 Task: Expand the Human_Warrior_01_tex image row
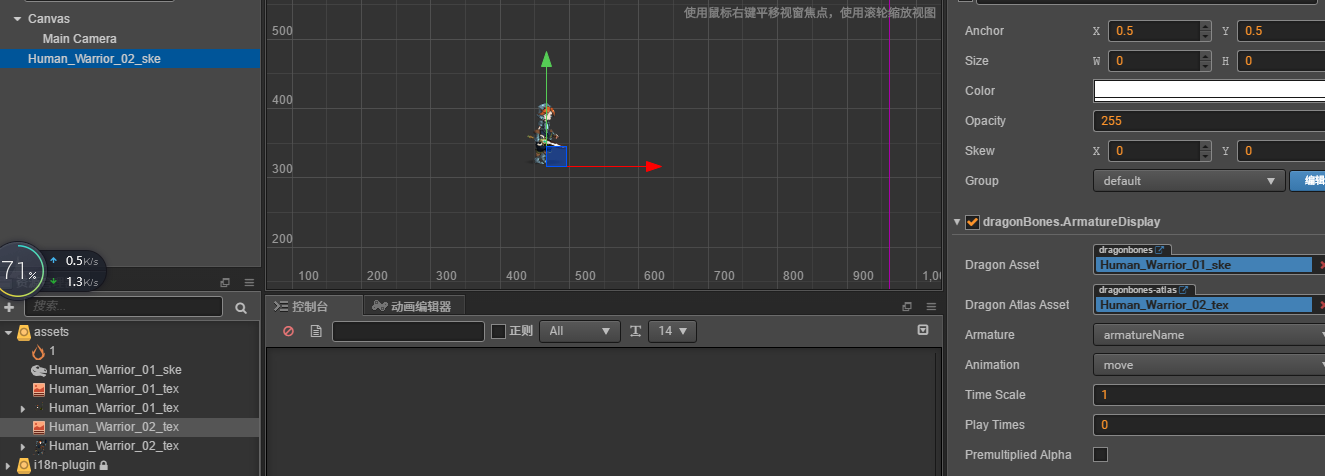pyautogui.click(x=23, y=408)
